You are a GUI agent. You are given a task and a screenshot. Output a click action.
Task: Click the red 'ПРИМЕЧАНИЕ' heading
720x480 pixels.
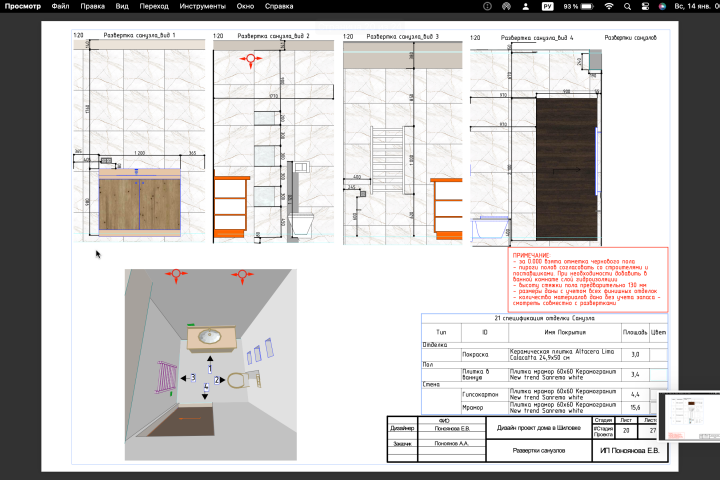coord(531,255)
